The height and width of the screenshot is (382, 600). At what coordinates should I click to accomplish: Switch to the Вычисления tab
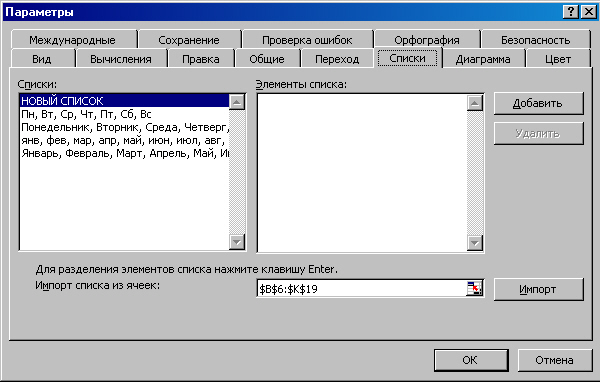pyautogui.click(x=121, y=59)
